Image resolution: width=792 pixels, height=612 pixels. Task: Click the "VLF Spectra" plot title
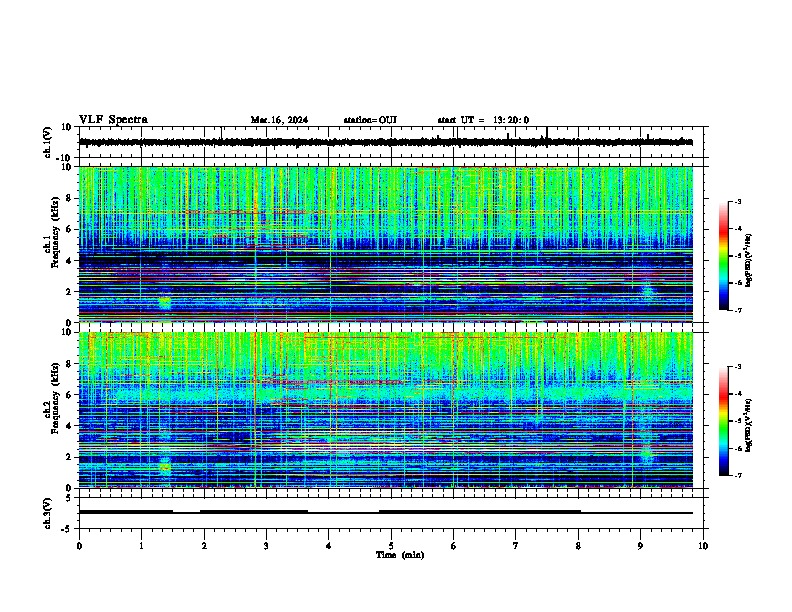click(x=113, y=120)
